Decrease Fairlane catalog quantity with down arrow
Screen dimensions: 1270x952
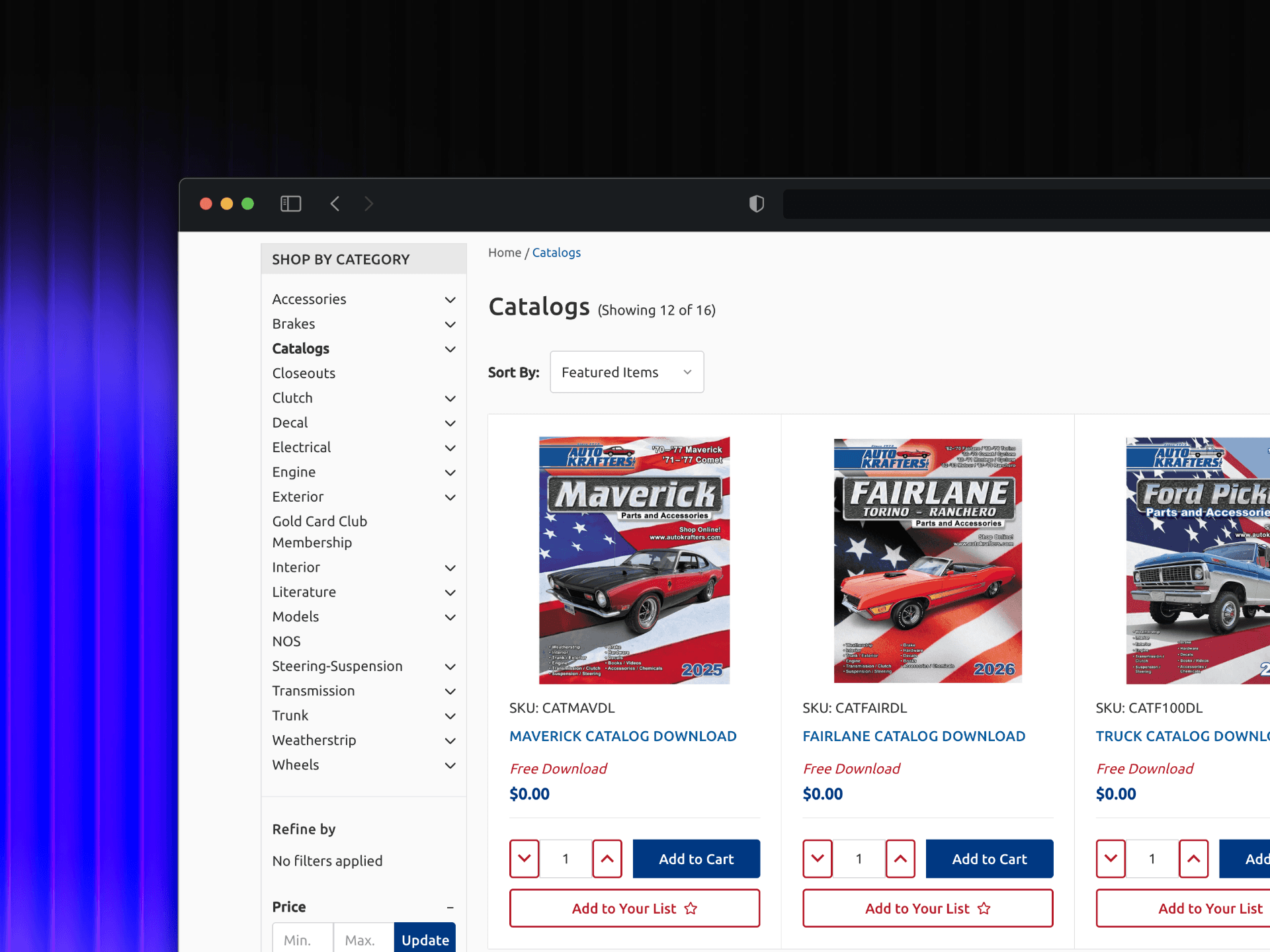(818, 859)
